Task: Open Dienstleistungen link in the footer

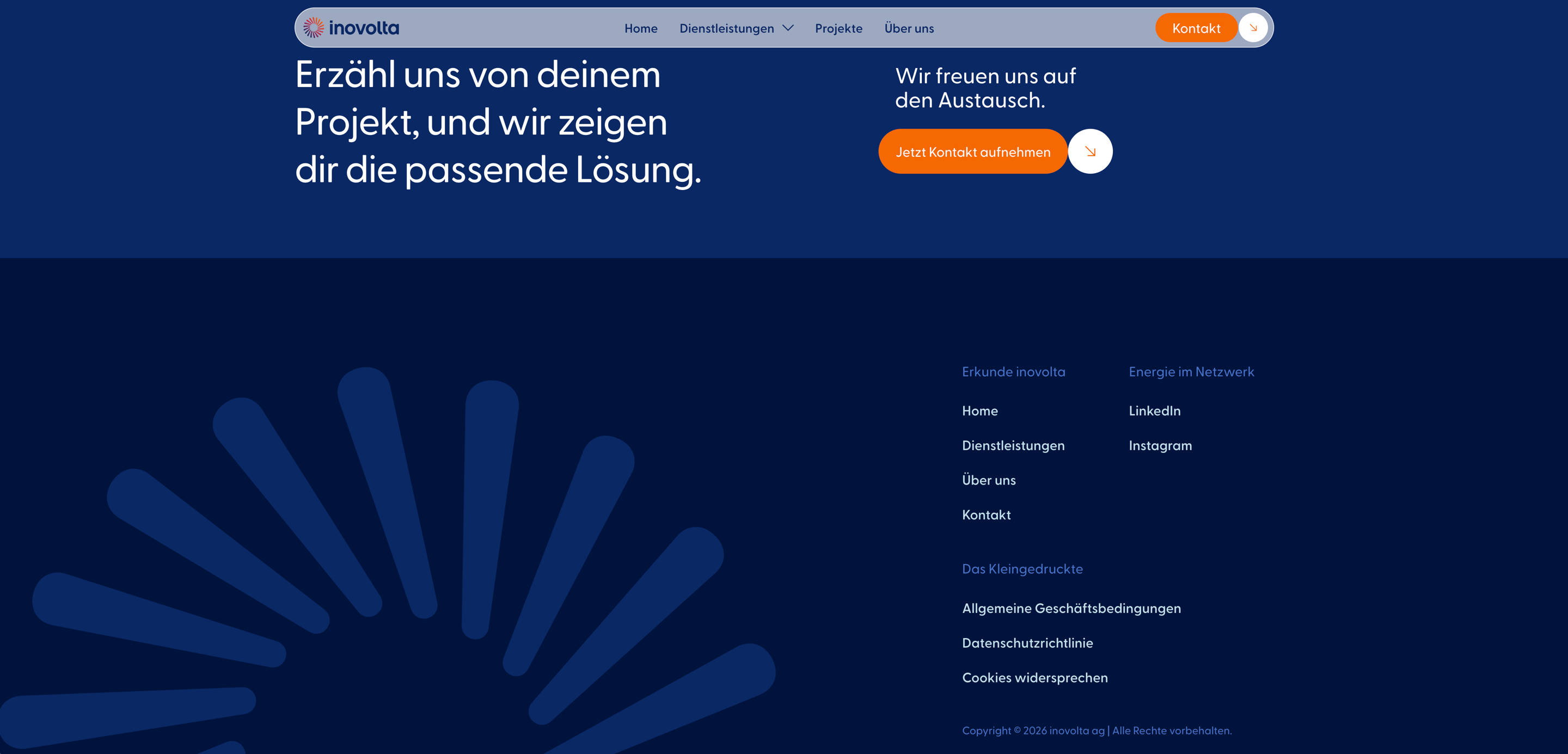Action: tap(1013, 445)
